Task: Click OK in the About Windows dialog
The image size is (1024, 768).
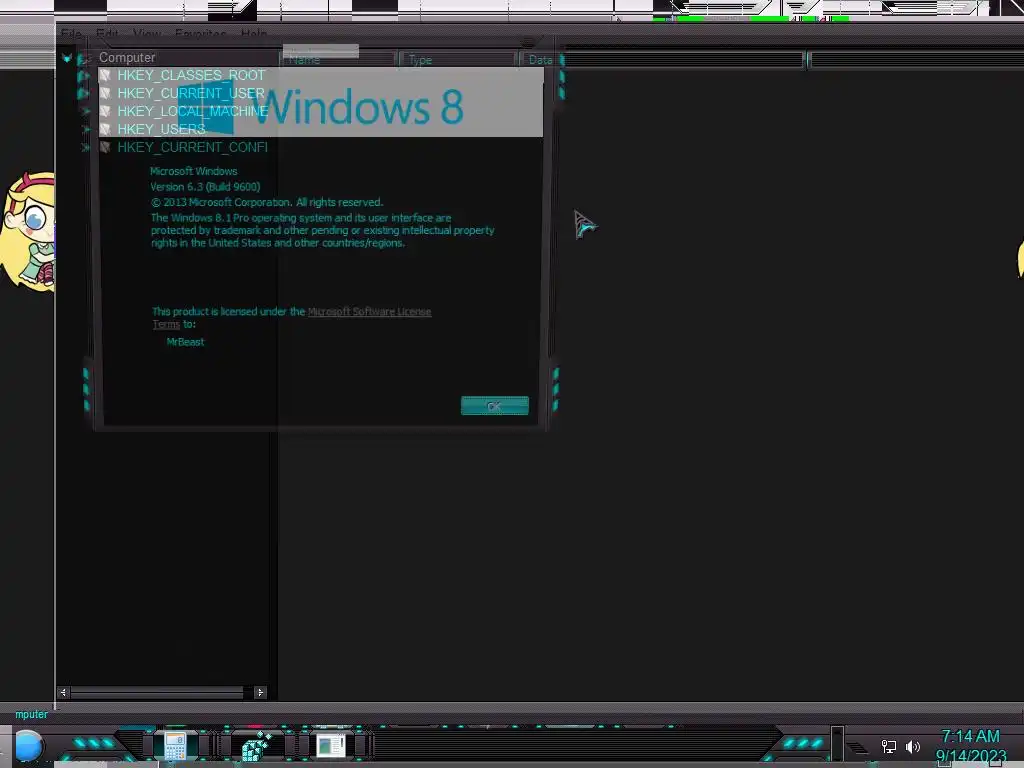Action: click(494, 406)
